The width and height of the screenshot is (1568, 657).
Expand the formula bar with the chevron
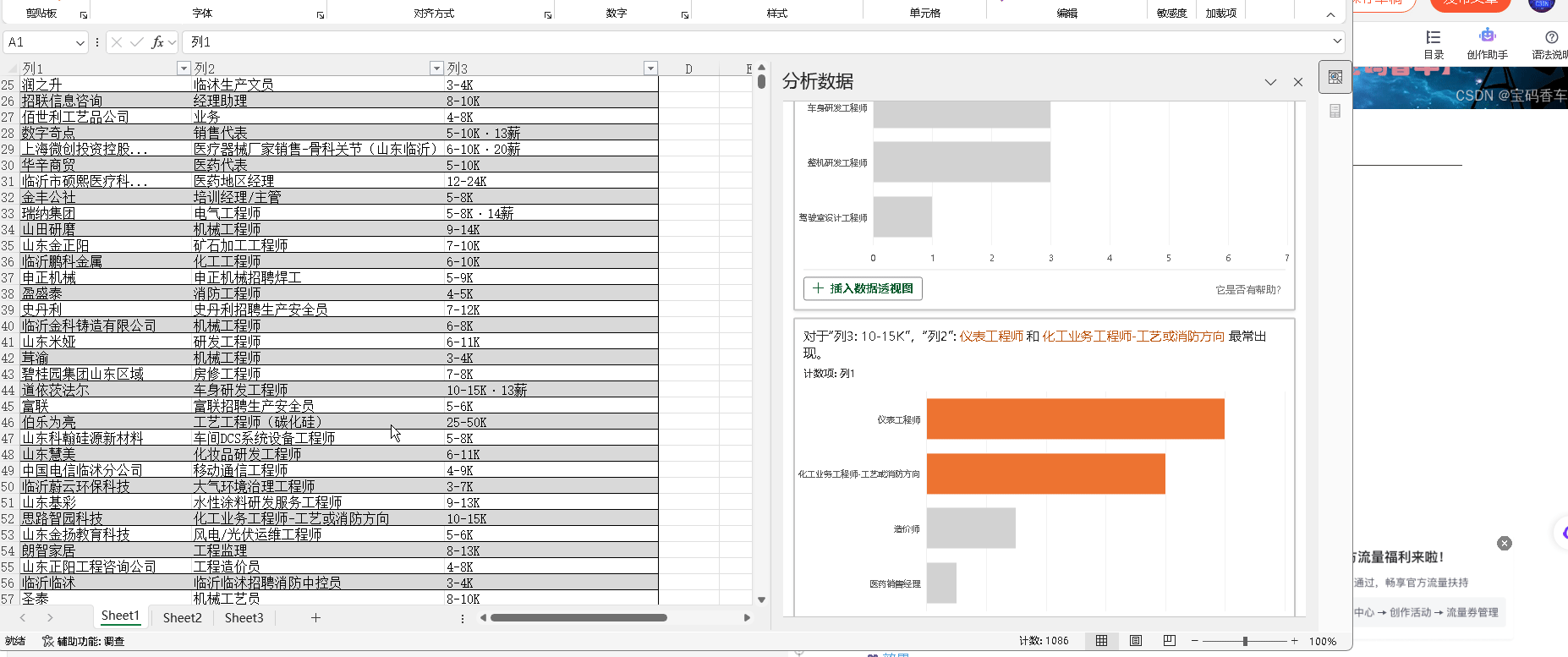coord(1337,41)
